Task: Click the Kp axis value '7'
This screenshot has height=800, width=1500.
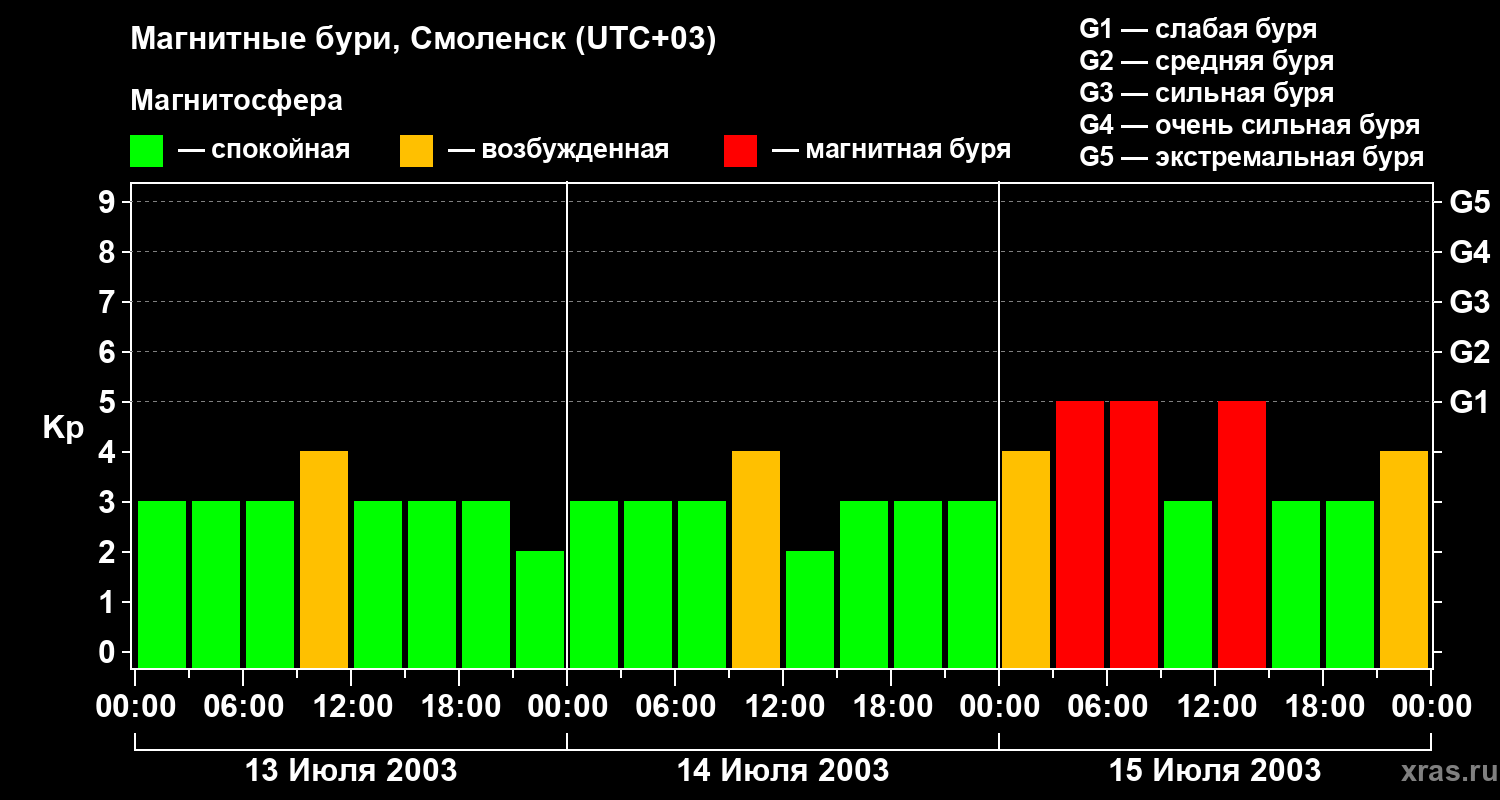Action: pos(109,302)
